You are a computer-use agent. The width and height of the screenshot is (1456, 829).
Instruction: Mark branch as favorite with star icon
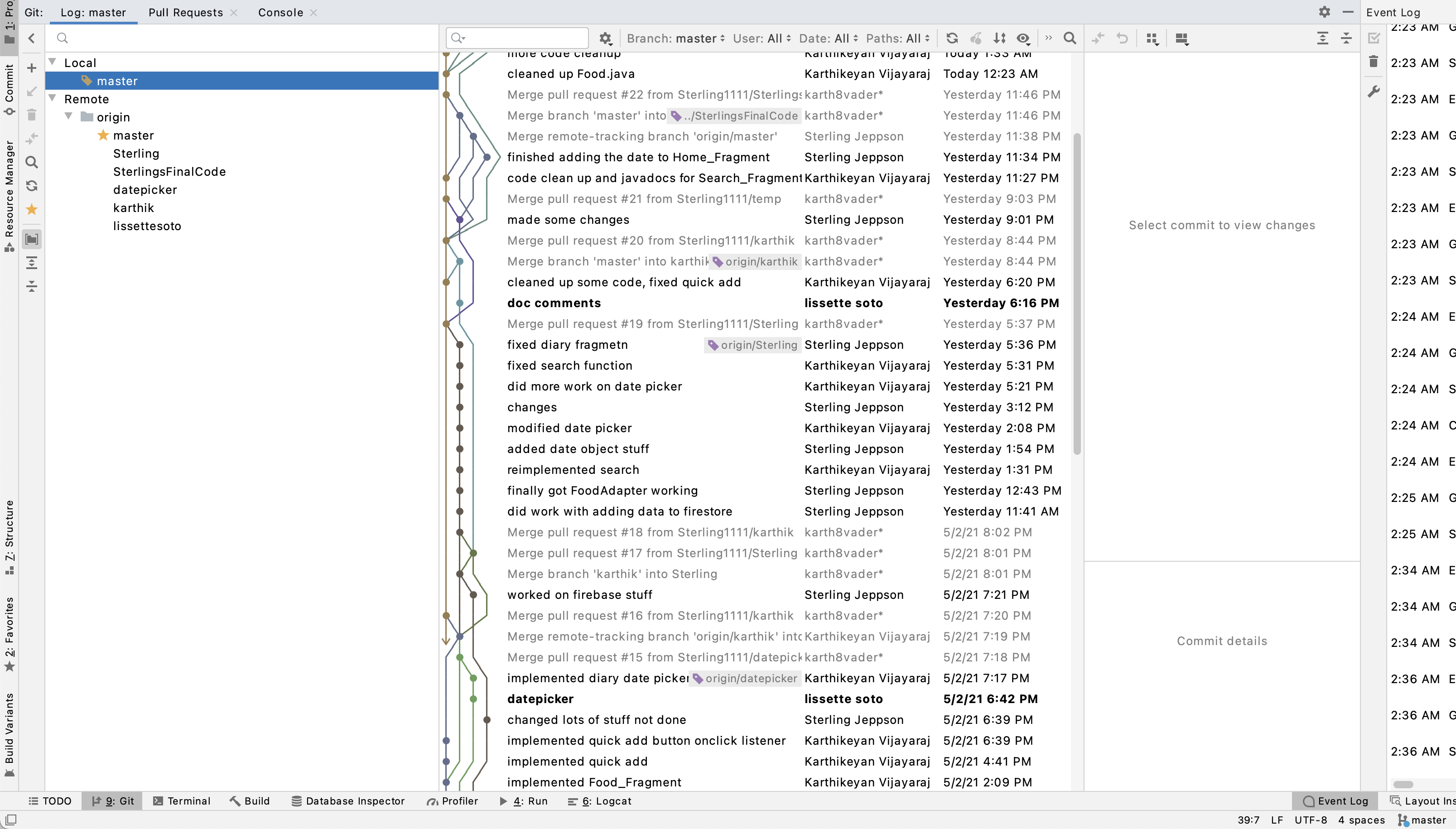pyautogui.click(x=32, y=210)
